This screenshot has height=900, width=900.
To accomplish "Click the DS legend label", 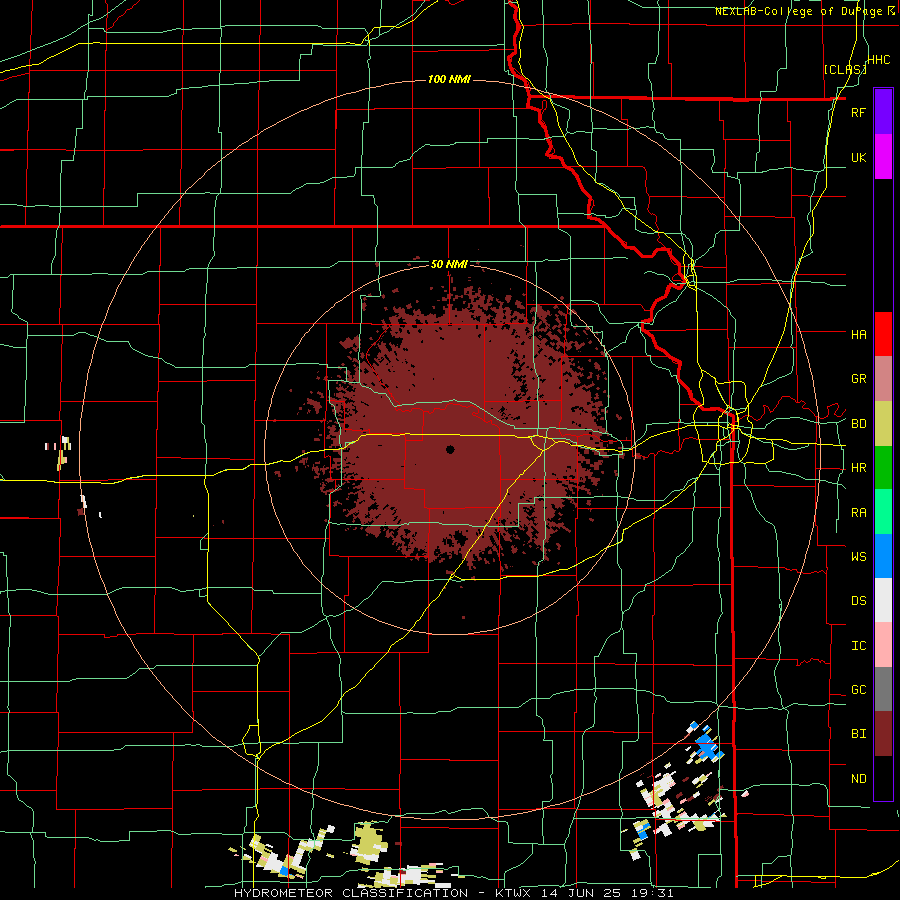I will click(x=858, y=601).
